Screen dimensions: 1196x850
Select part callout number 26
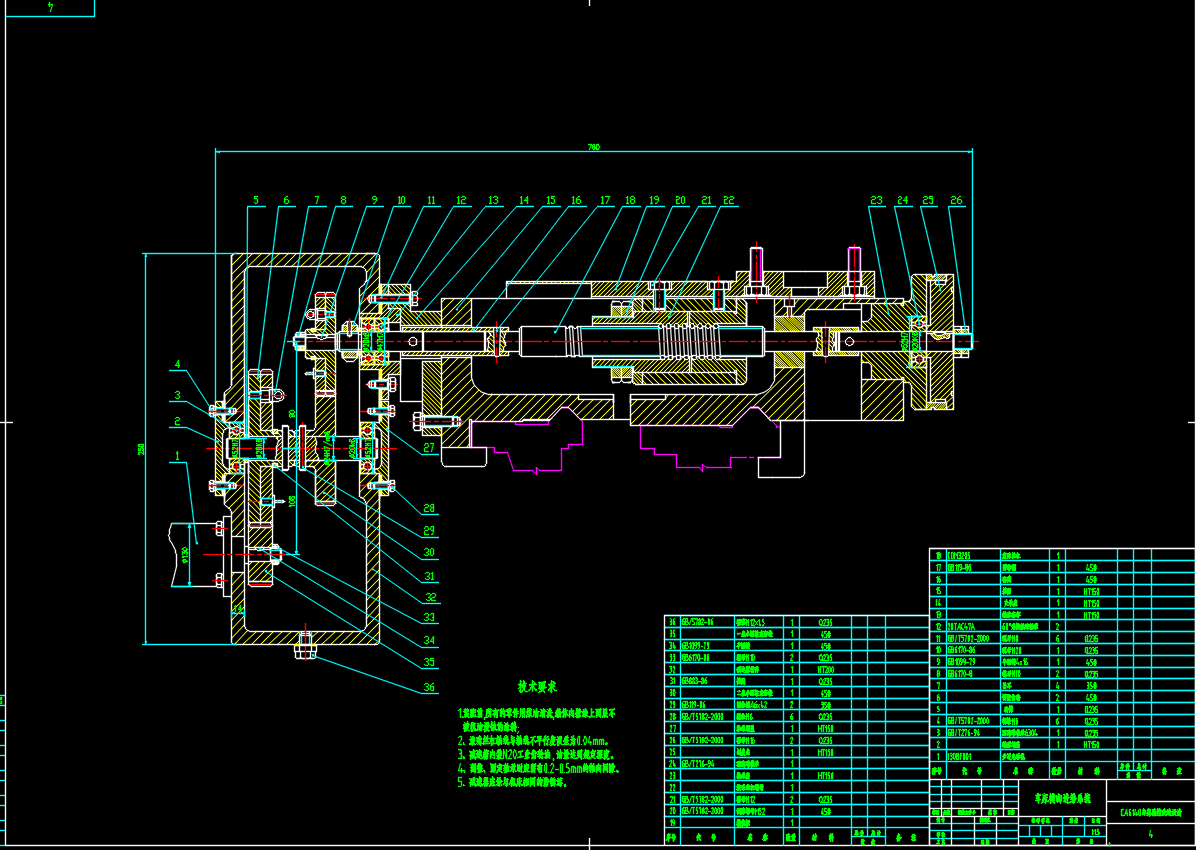click(956, 201)
